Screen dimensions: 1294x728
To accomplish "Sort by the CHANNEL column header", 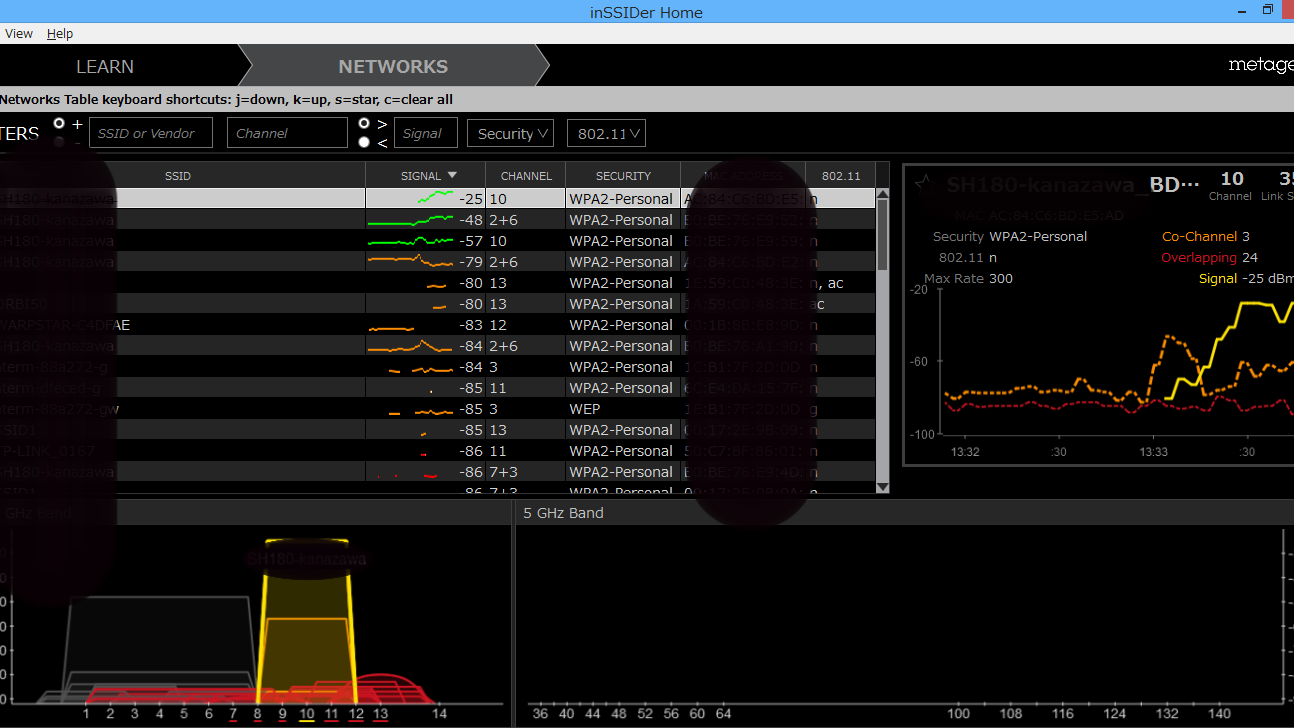I will pyautogui.click(x=526, y=175).
